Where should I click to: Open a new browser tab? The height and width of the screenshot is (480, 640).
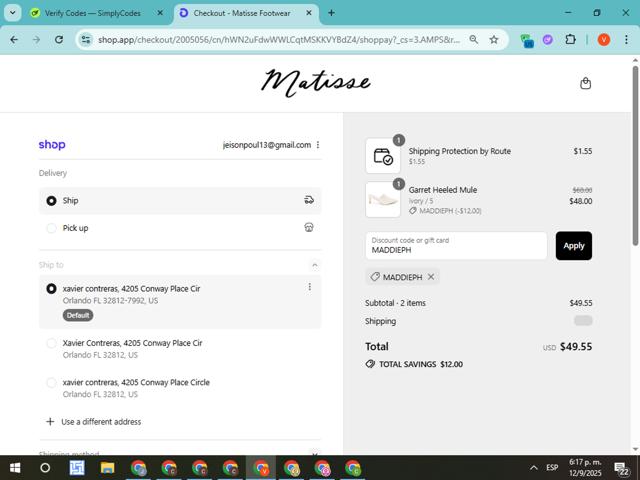(x=331, y=13)
